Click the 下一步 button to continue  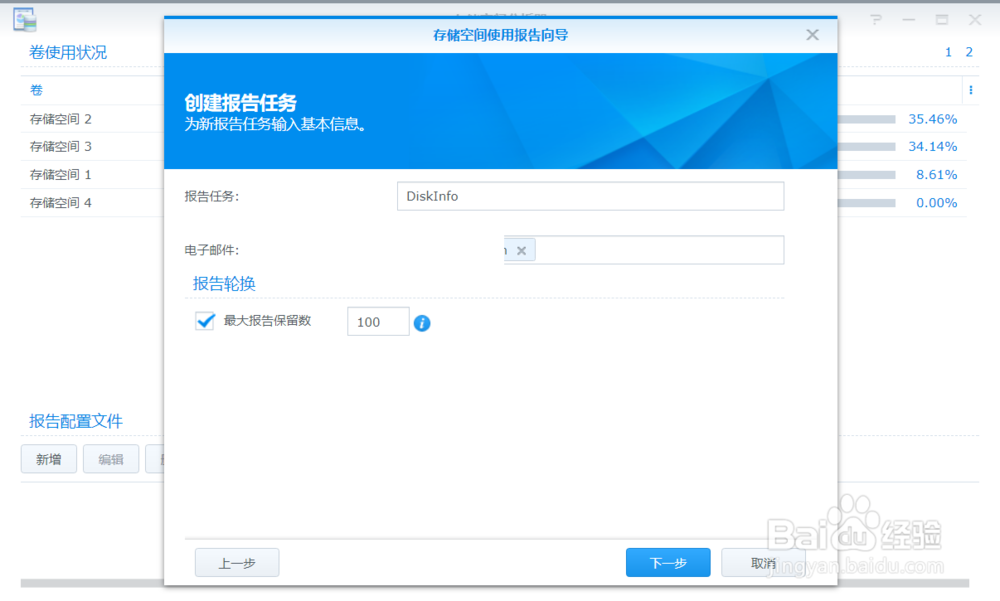click(667, 562)
